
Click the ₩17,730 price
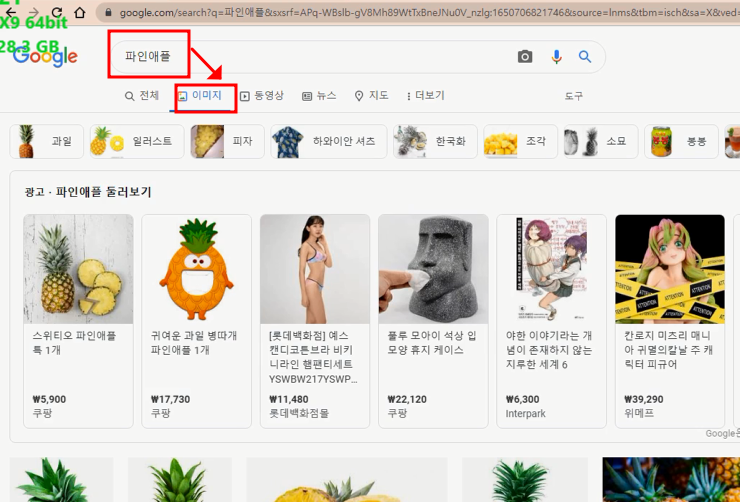(x=170, y=399)
